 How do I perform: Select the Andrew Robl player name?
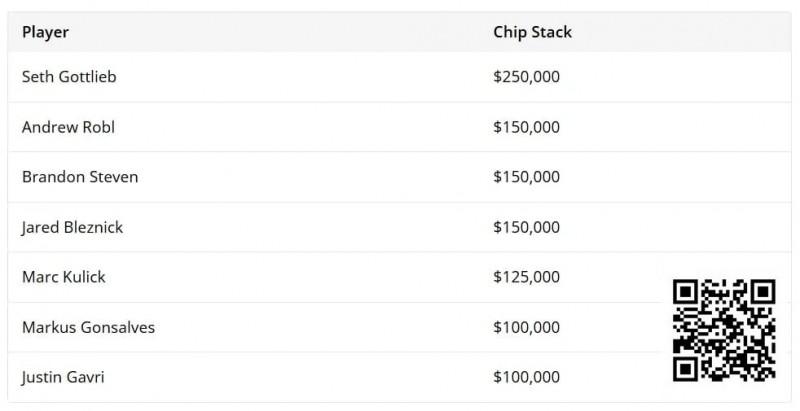69,127
